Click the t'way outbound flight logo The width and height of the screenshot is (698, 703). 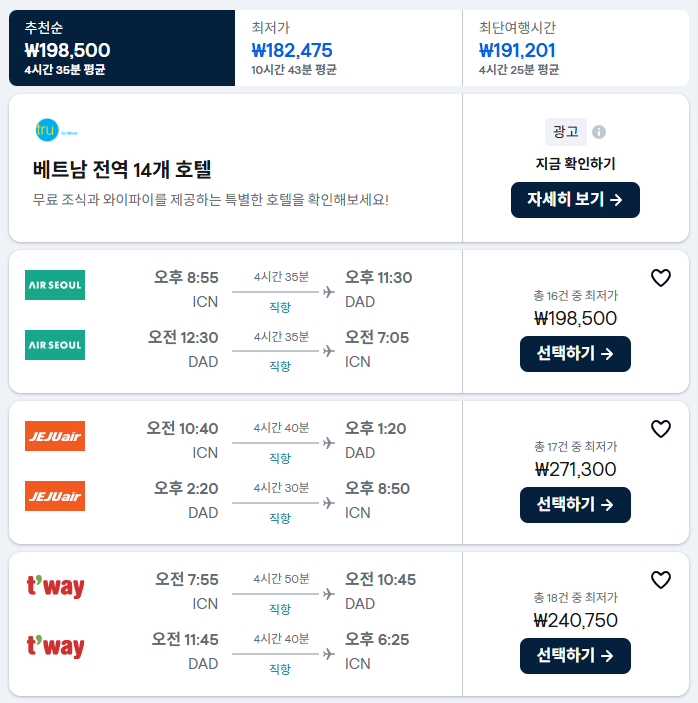pyautogui.click(x=55, y=587)
